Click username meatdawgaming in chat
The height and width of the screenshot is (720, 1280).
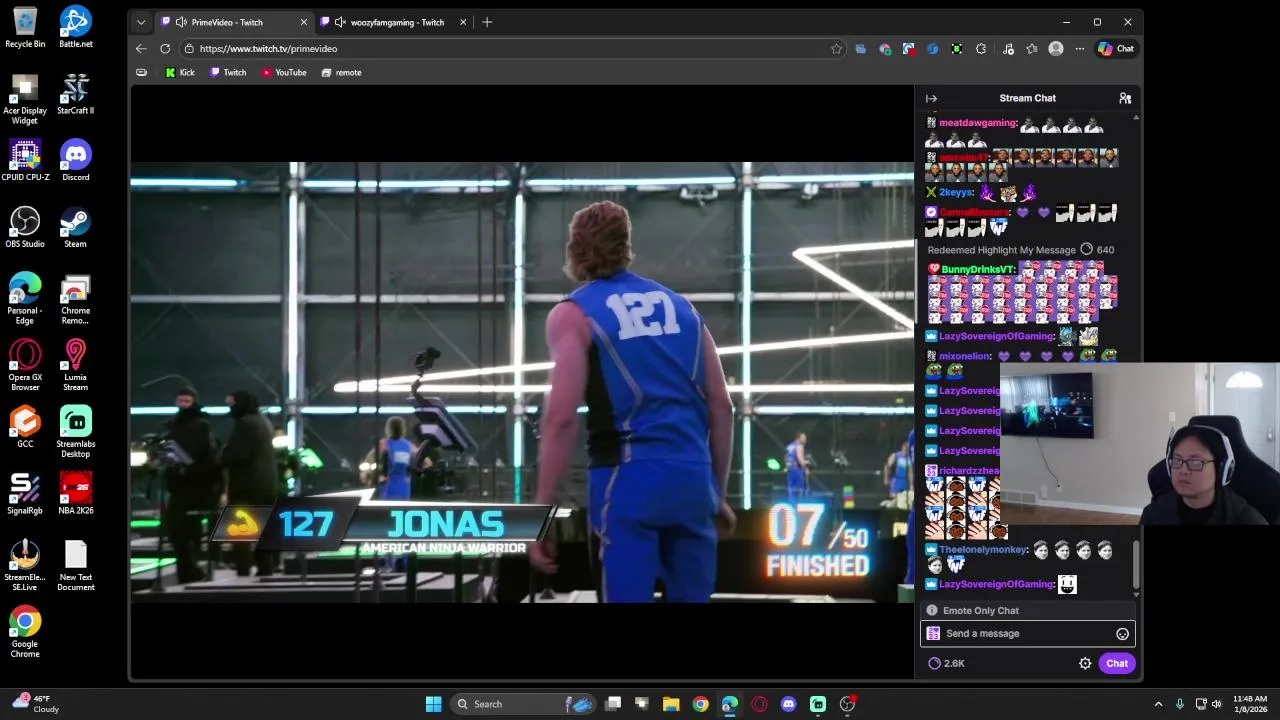(977, 123)
